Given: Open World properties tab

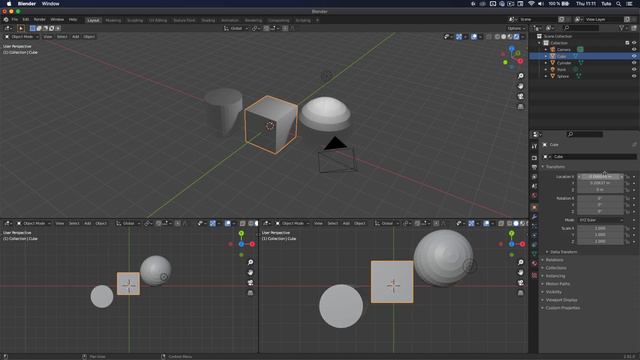Looking at the screenshot, I should [534, 196].
